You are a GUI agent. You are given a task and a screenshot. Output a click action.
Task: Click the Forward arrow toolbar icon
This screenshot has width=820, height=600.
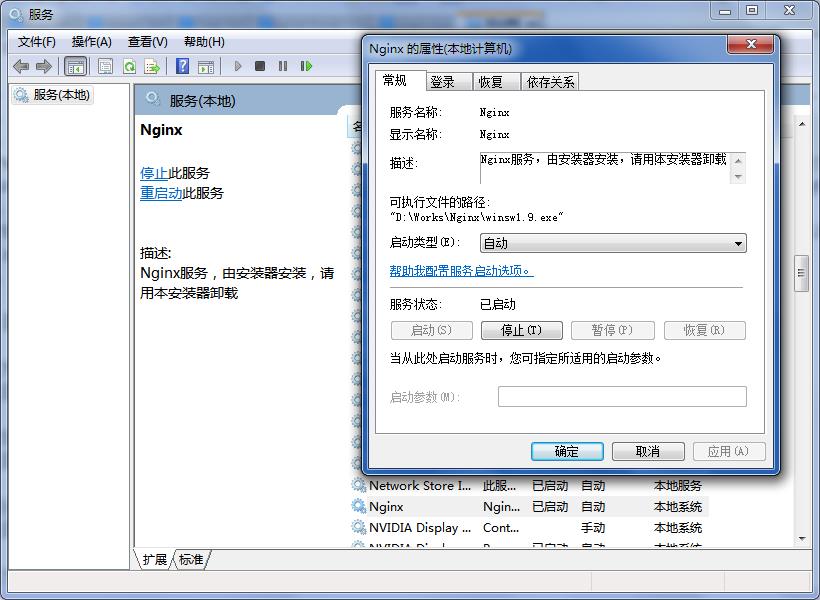(44, 66)
